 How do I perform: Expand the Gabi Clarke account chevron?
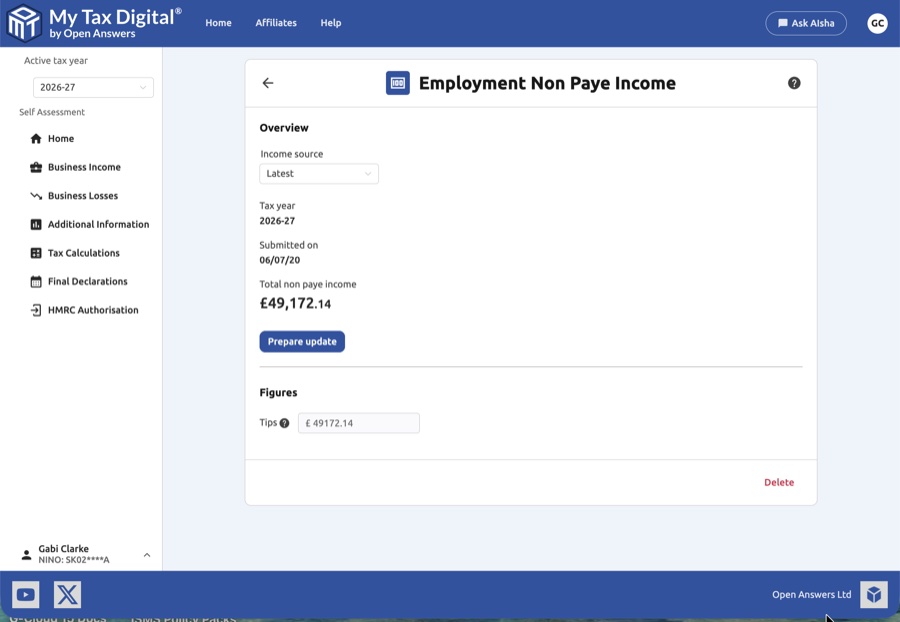(146, 553)
